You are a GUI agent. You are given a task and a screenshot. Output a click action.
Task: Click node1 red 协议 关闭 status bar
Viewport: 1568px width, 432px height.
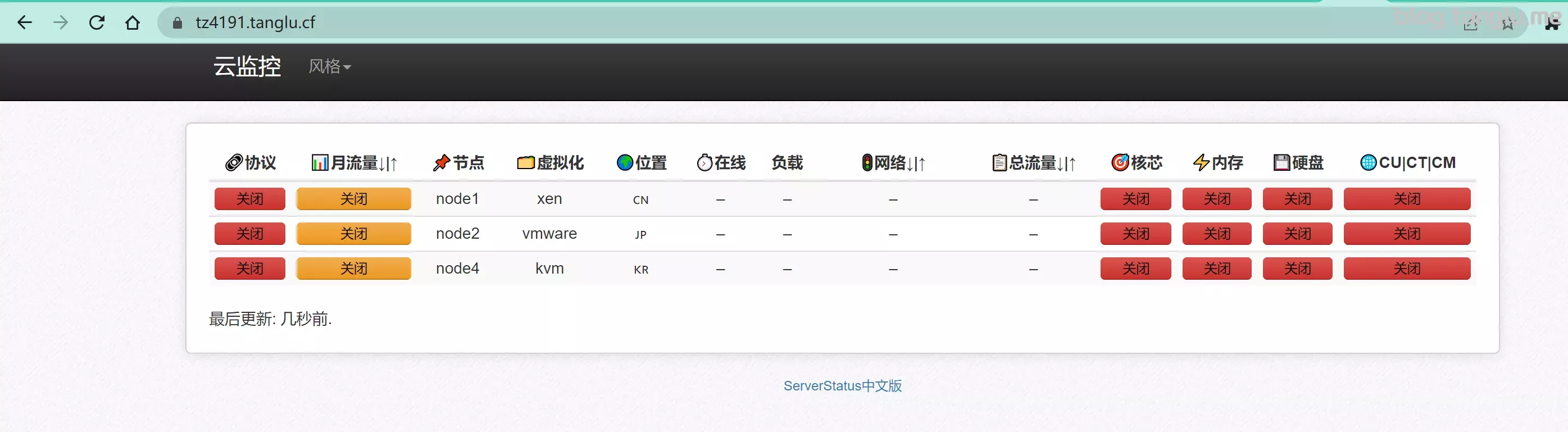point(249,199)
